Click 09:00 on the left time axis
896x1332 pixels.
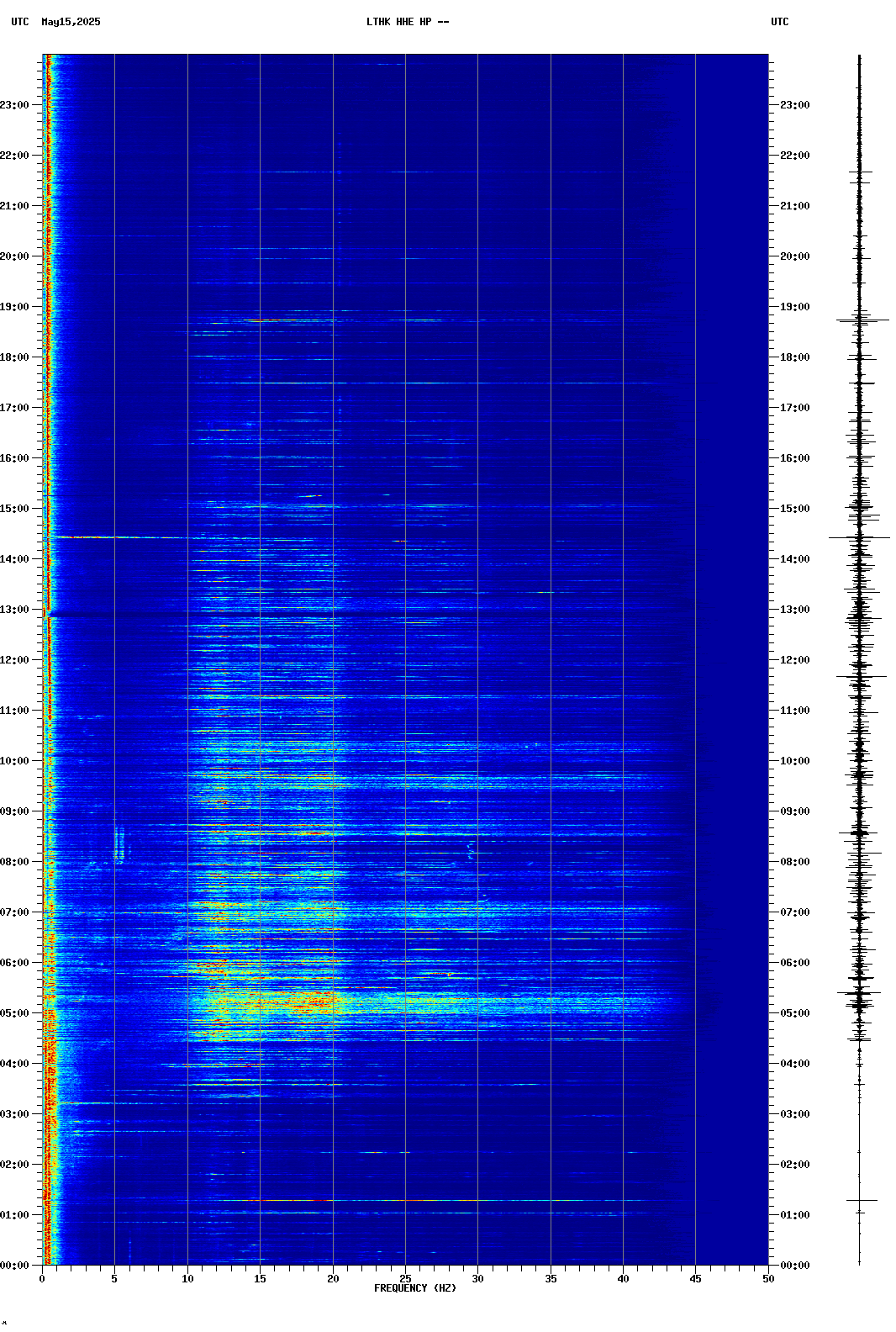click(14, 811)
